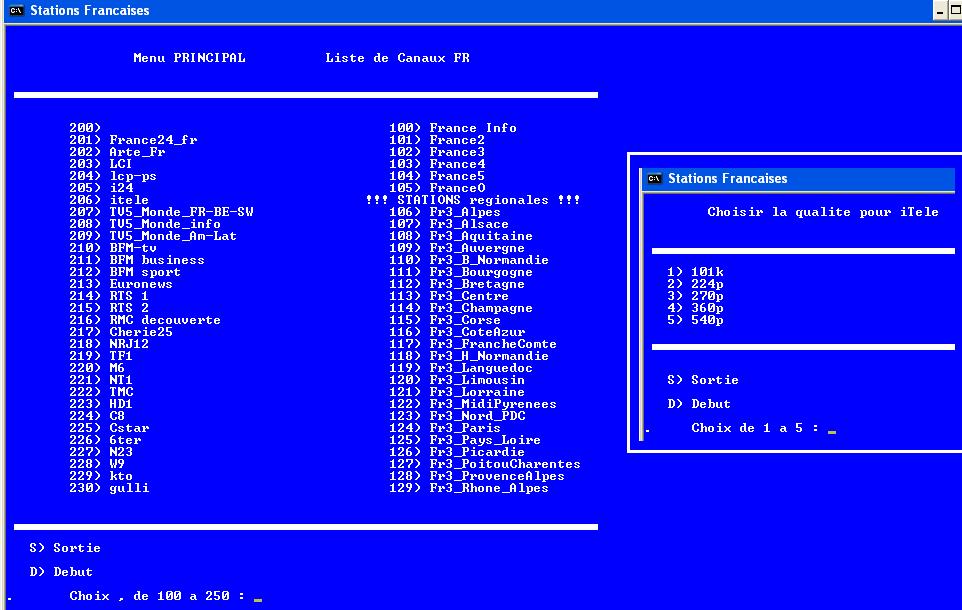Select the 201) France24_fr channel entry
The width and height of the screenshot is (962, 610).
point(133,140)
